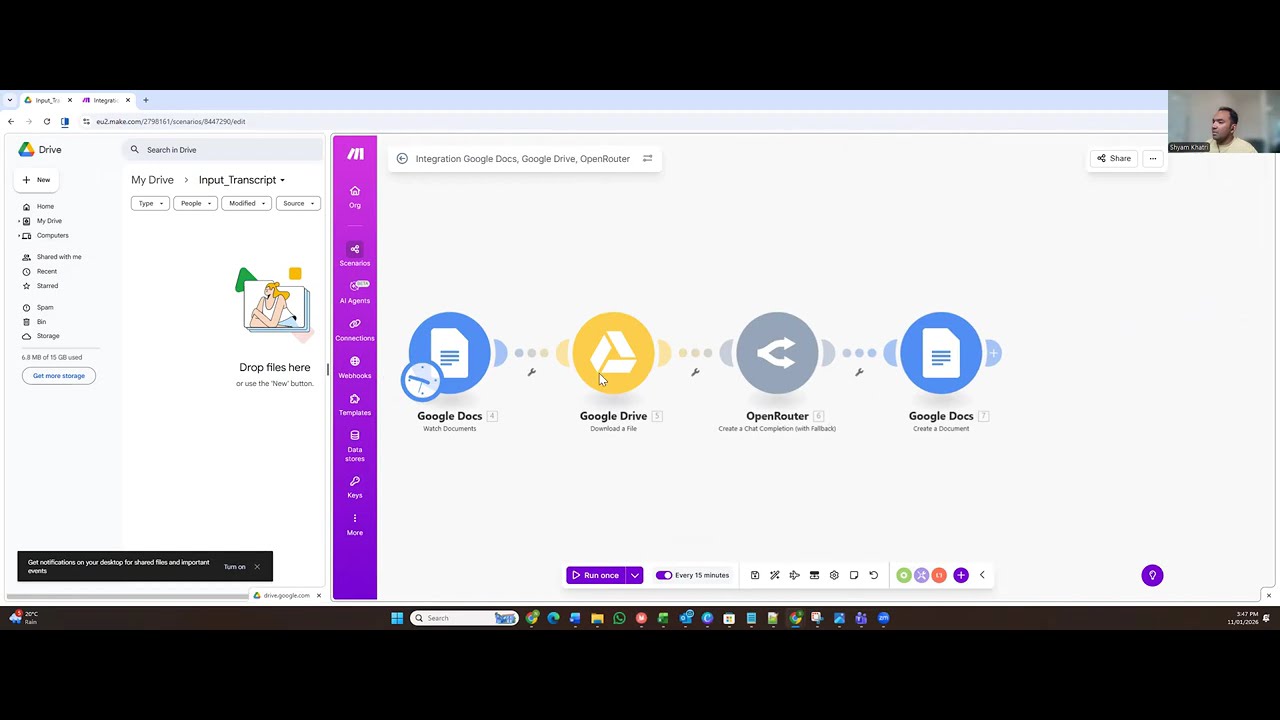This screenshot has width=1280, height=720.
Task: Click New button in Google Drive
Action: 37,180
